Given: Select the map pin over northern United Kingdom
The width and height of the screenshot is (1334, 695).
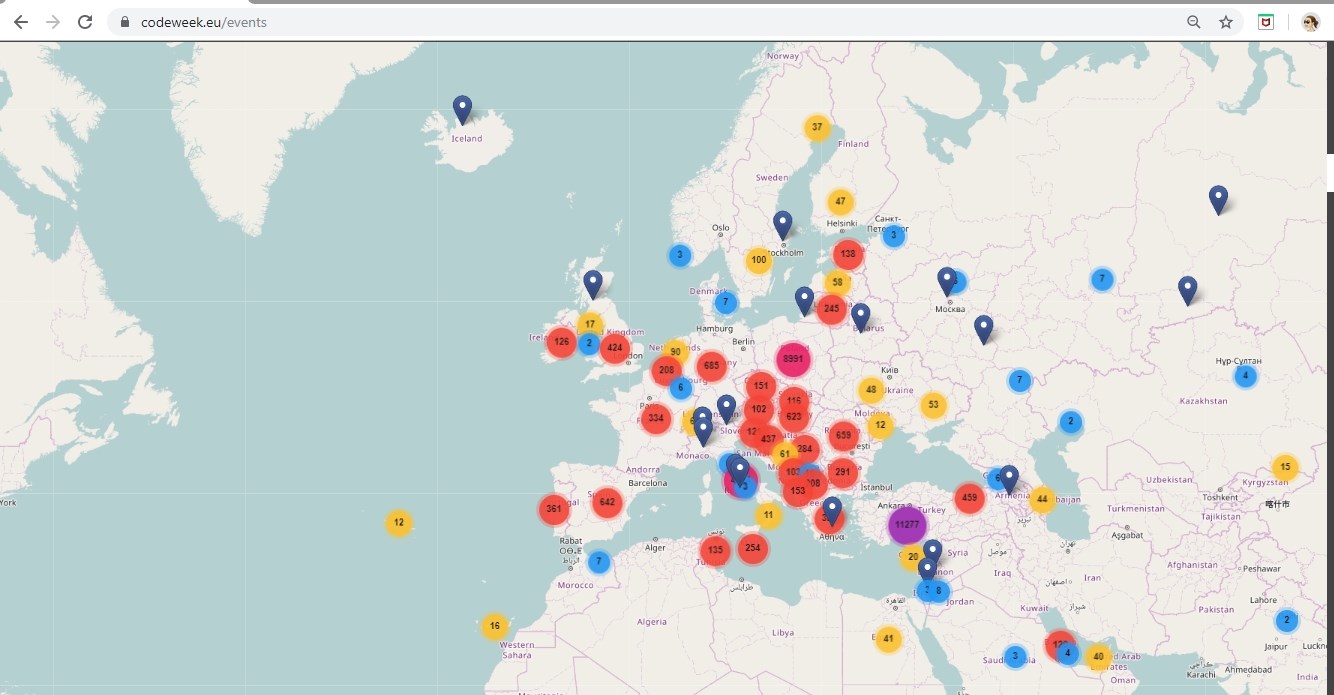Looking at the screenshot, I should 593,285.
